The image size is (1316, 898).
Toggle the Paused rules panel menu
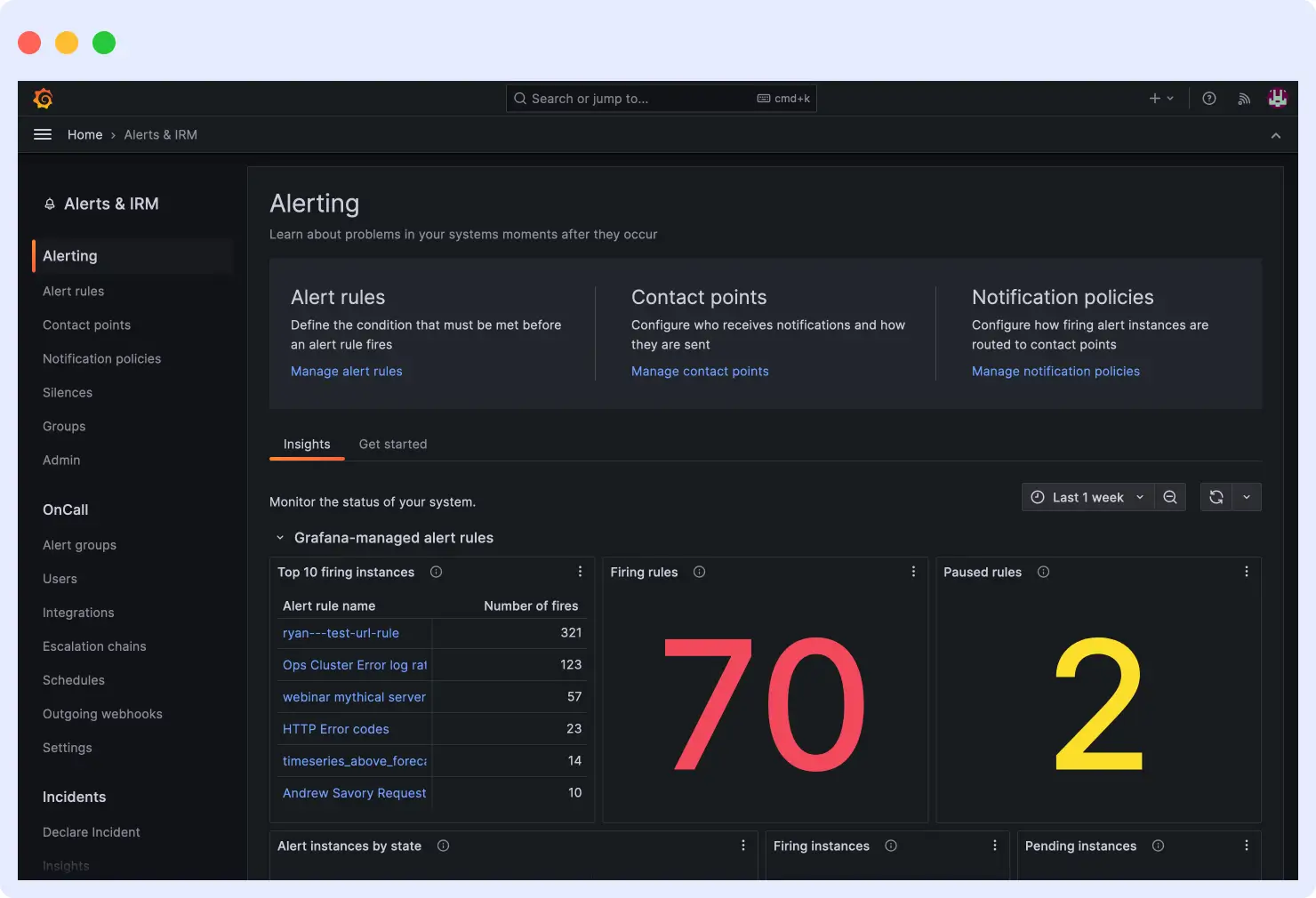coord(1247,572)
